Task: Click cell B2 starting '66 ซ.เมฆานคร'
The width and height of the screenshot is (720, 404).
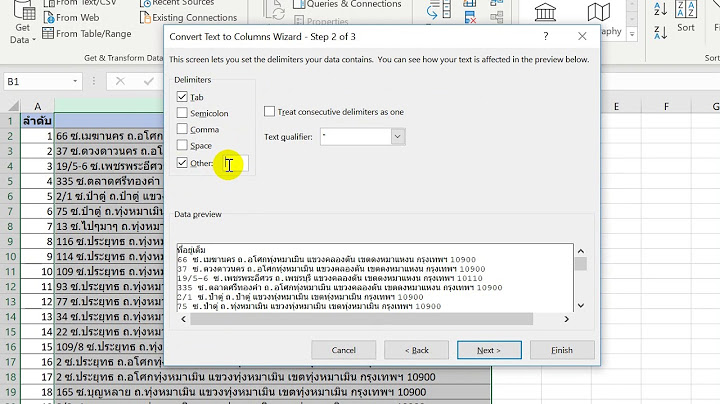Action: [x=109, y=136]
